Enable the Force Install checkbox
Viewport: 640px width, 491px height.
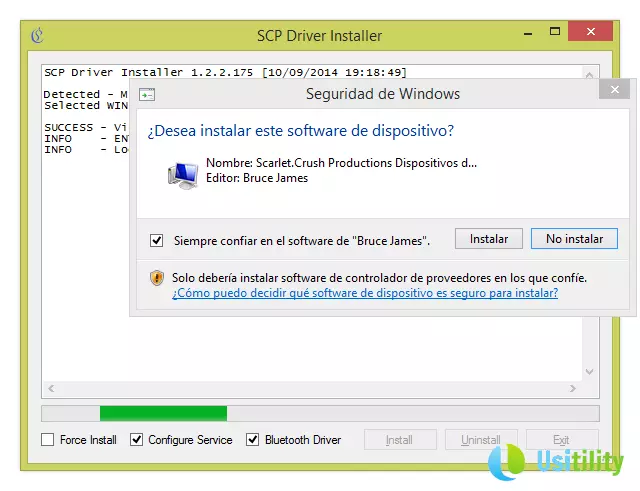48,439
